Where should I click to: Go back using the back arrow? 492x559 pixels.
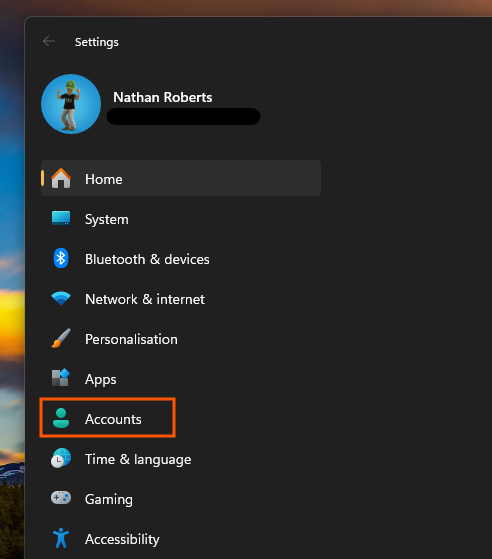click(x=49, y=41)
